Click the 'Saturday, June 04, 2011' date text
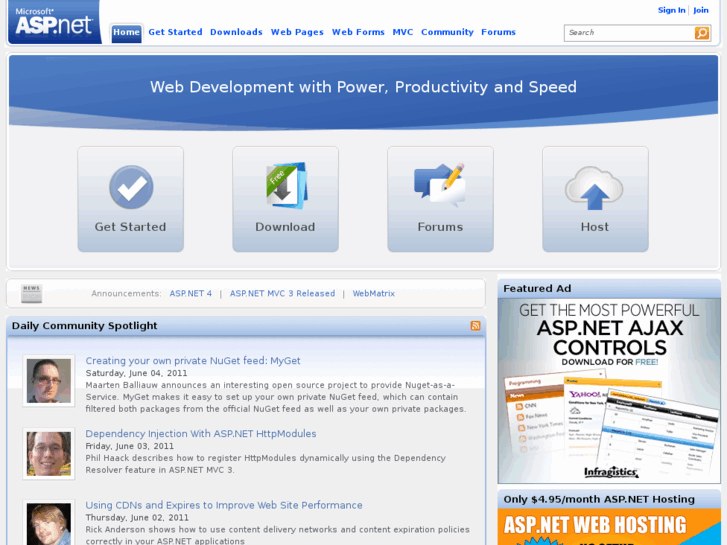 coord(136,373)
